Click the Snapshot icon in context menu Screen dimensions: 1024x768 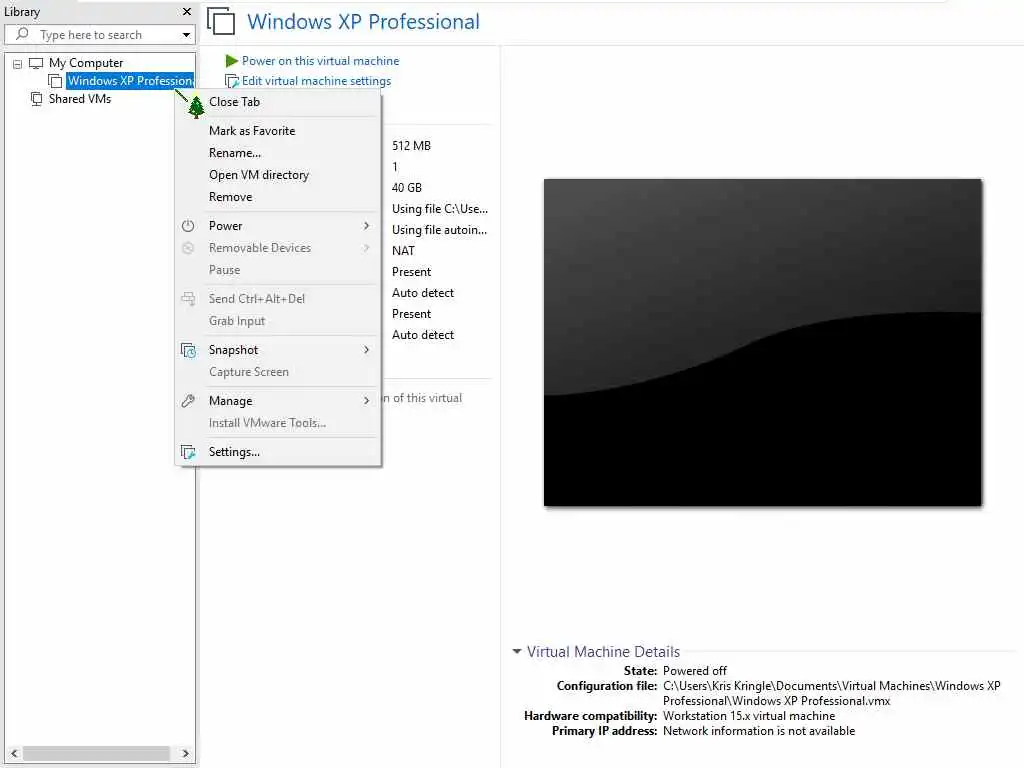tap(188, 350)
